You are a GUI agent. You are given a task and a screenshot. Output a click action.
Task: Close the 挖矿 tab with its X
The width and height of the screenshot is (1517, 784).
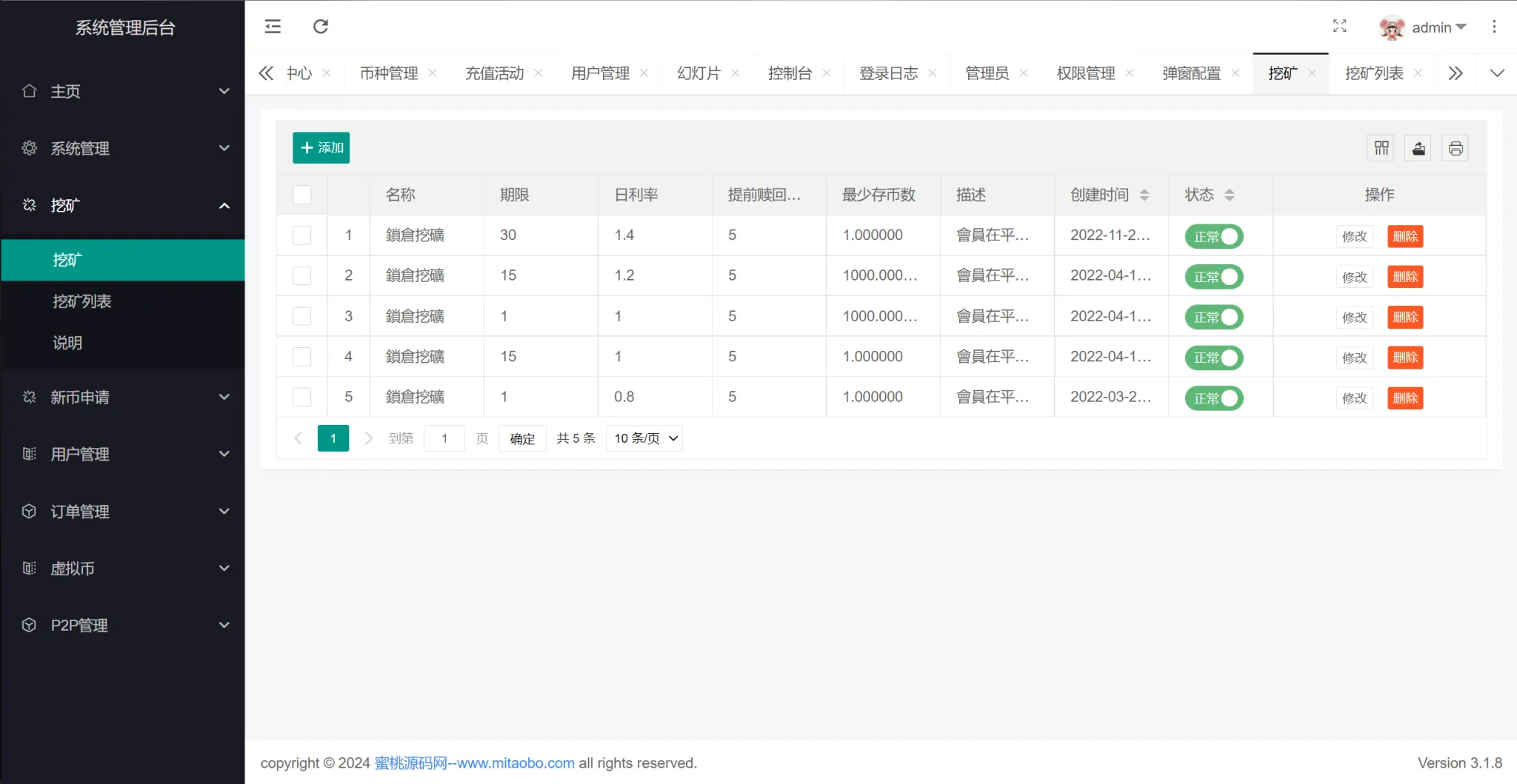(x=1312, y=73)
